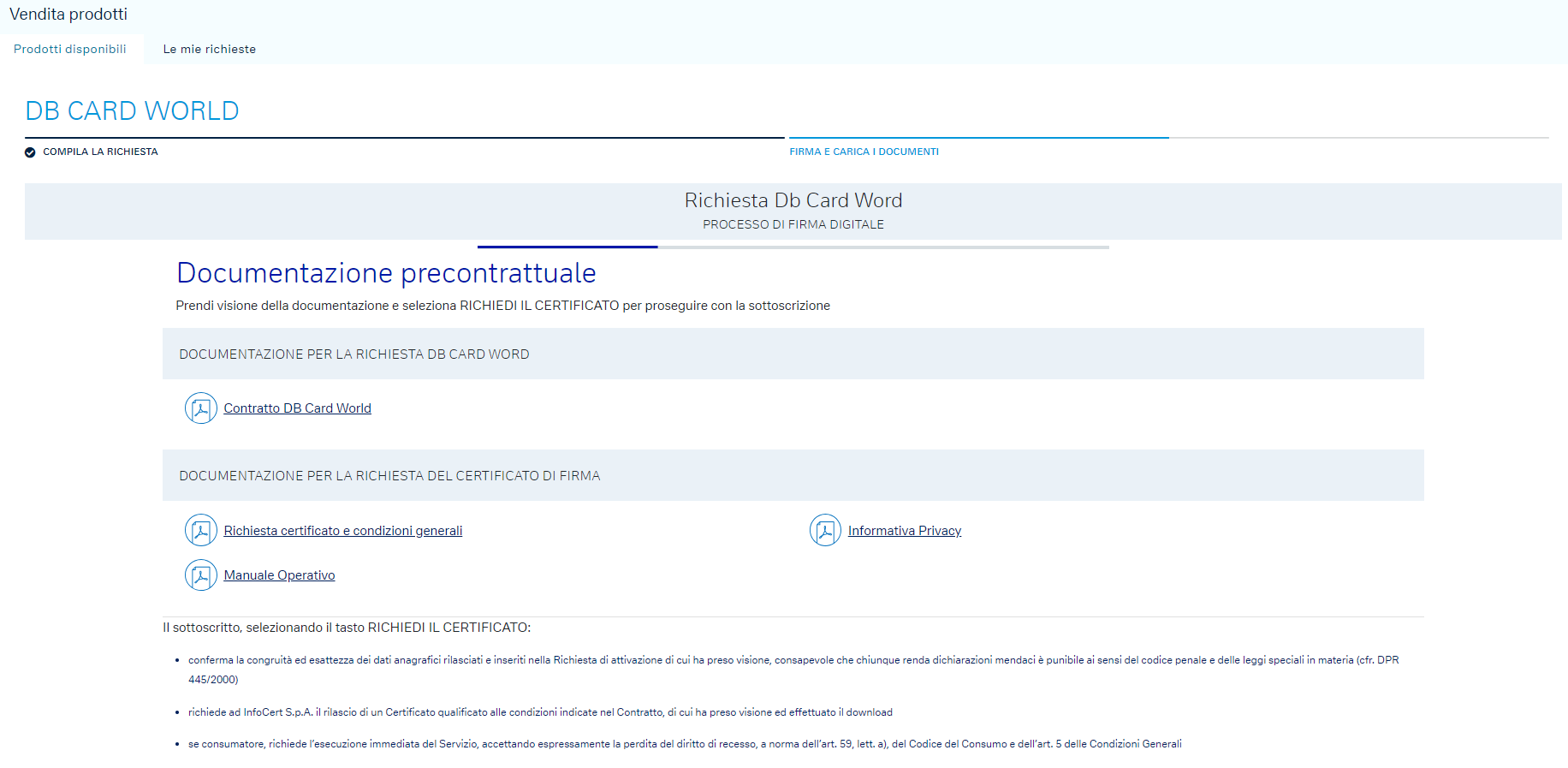Open the Manuale Operativo document link
Viewport: 1568px width, 768px height.
pos(279,575)
